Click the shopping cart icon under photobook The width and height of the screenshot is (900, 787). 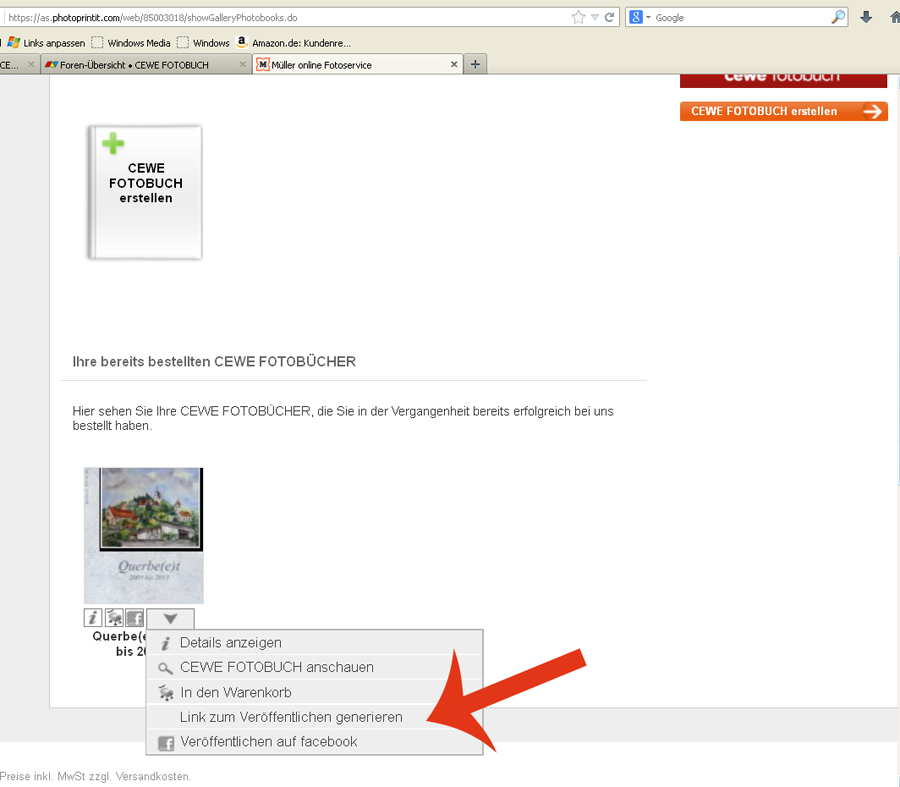point(114,618)
